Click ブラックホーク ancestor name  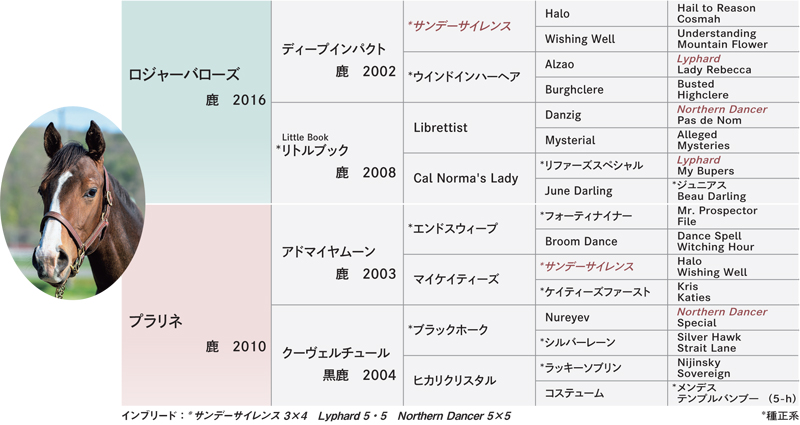(x=448, y=330)
